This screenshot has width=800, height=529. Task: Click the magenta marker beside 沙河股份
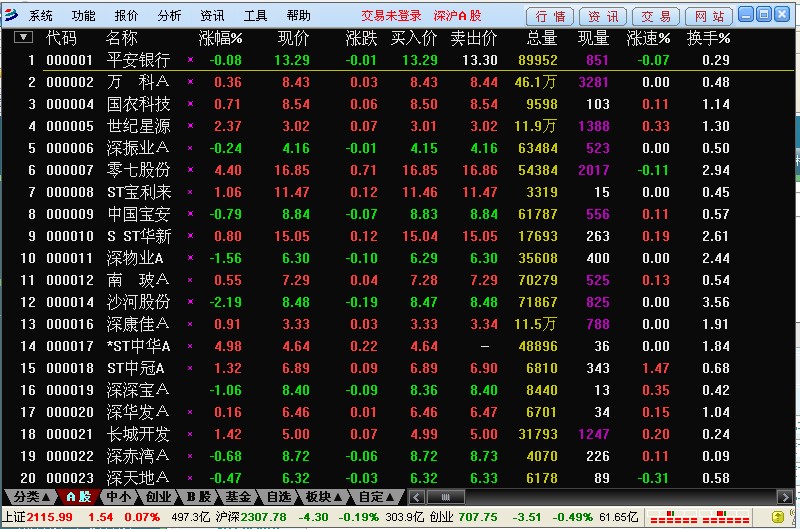pos(190,302)
